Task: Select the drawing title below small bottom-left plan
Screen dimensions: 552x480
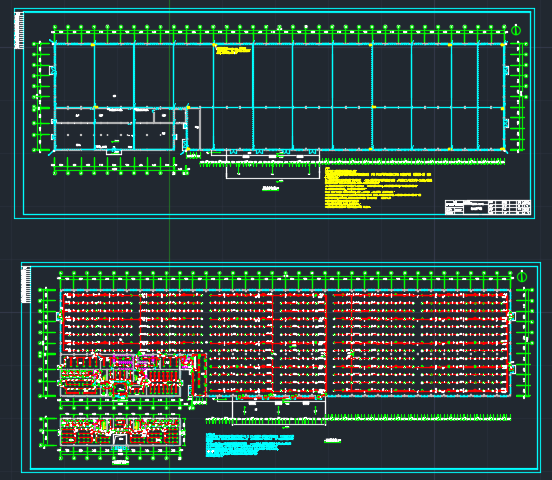Action: click(120, 462)
